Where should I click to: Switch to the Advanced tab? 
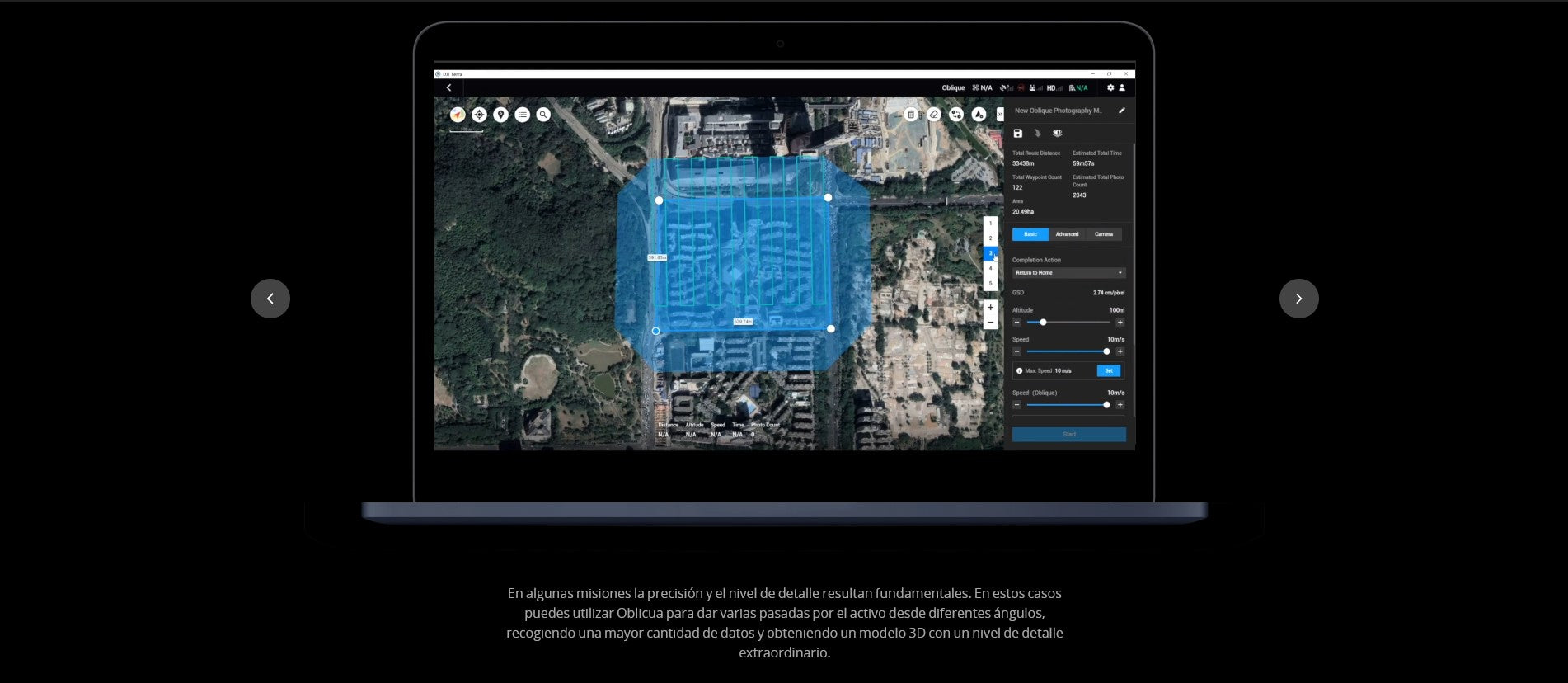[x=1067, y=234]
